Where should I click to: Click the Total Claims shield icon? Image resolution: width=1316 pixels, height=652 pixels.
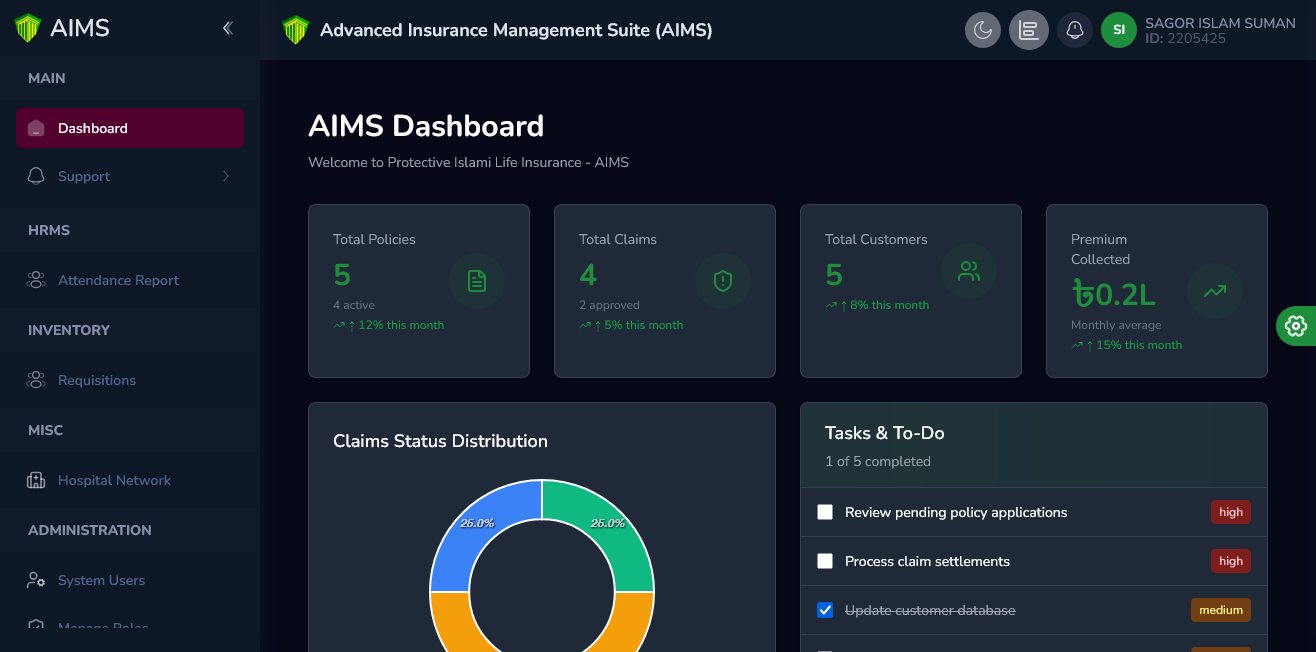point(723,281)
